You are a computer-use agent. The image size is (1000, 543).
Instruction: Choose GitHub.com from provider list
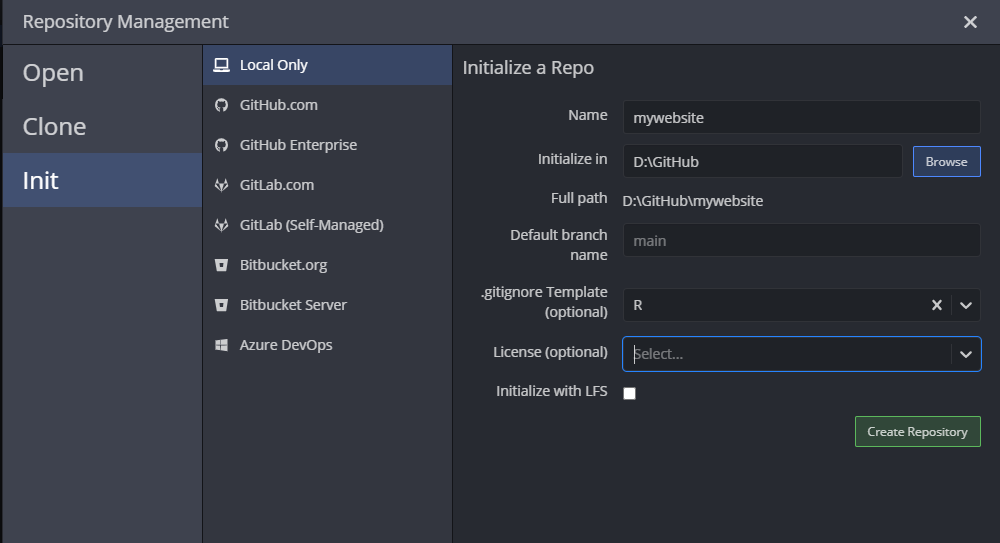(x=327, y=105)
